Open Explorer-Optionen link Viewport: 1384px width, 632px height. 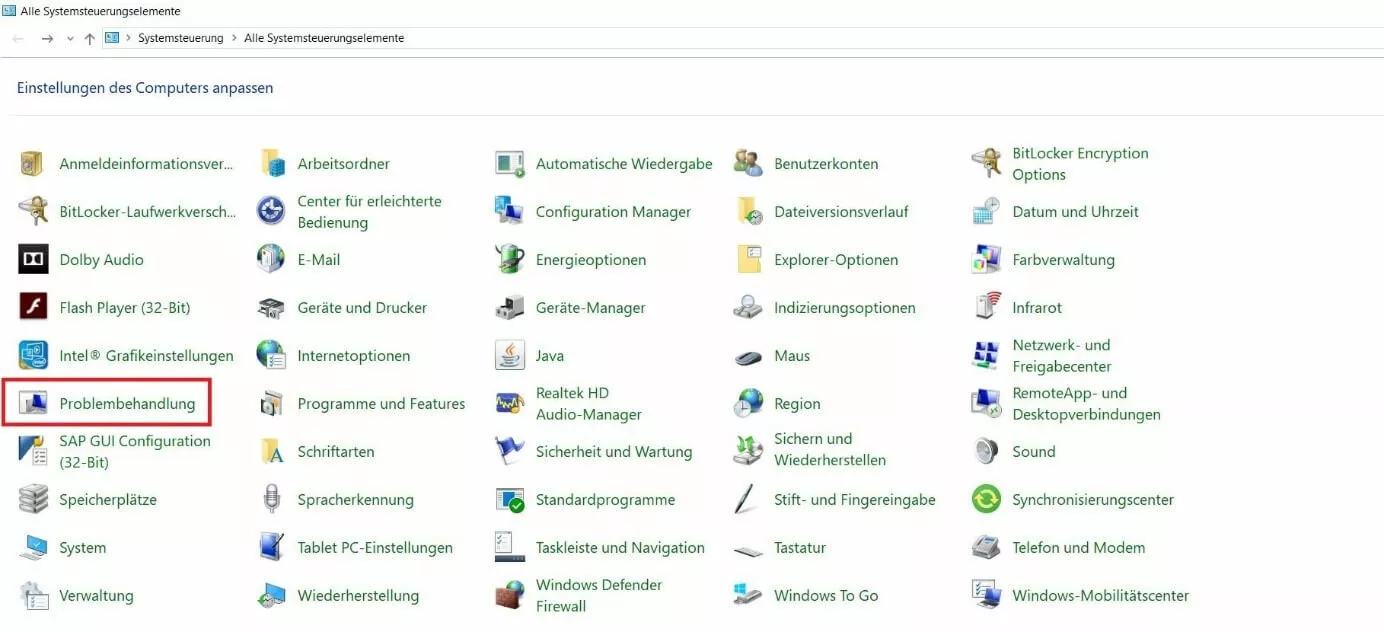pos(836,260)
